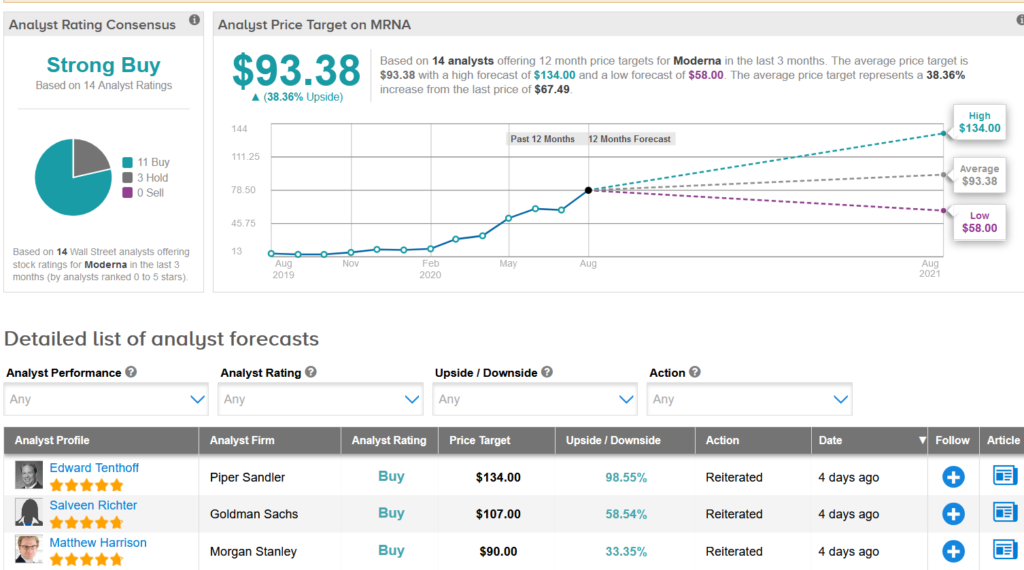Open info icon beside Analyst Rating Consensus
1024x570 pixels.
coord(195,20)
